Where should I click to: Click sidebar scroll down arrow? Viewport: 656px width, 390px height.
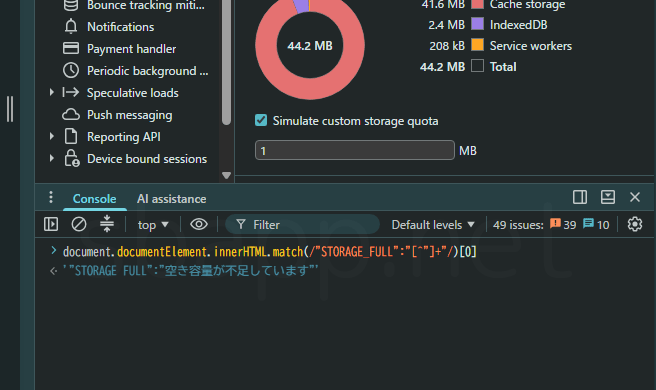point(226,175)
